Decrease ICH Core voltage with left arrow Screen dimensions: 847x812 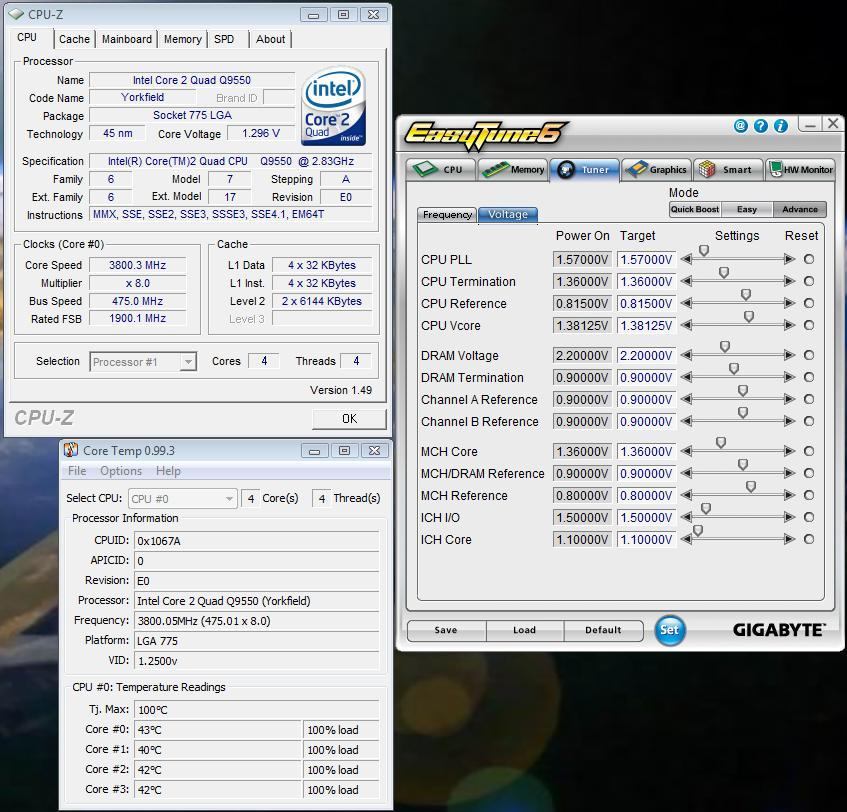pyautogui.click(x=686, y=539)
